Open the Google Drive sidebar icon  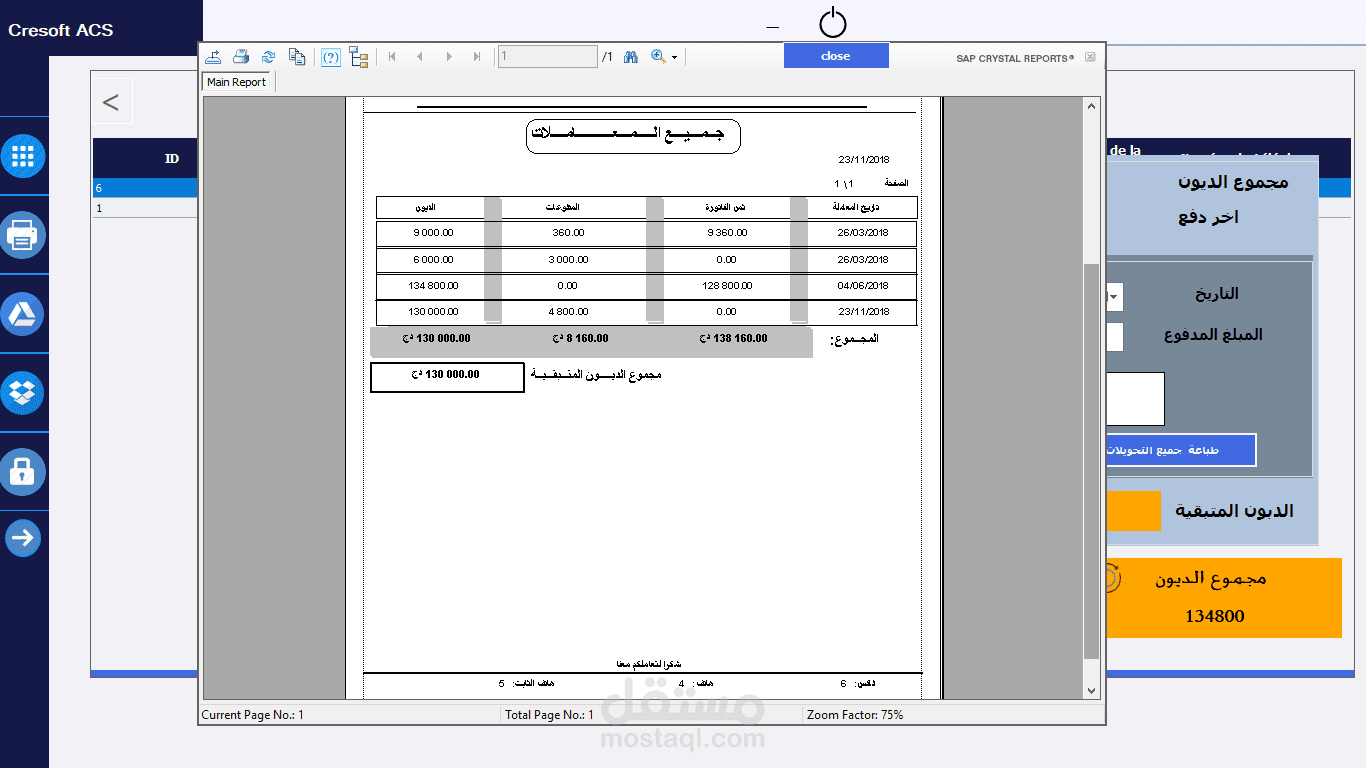pyautogui.click(x=23, y=314)
